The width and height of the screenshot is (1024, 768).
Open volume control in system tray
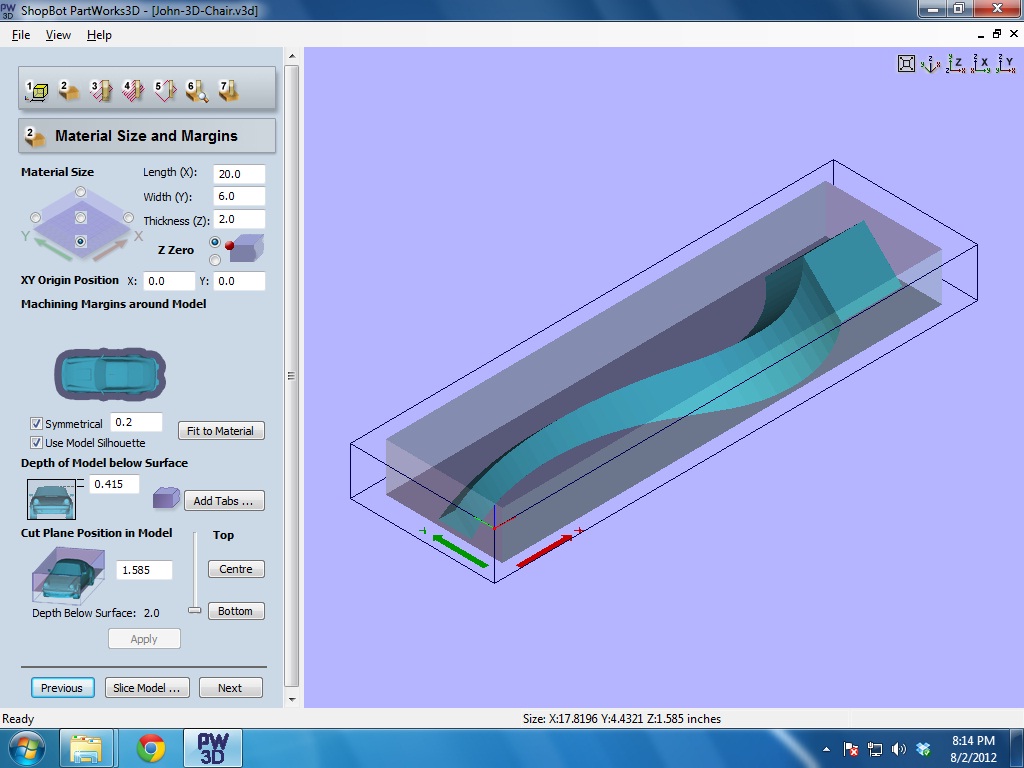pos(899,749)
